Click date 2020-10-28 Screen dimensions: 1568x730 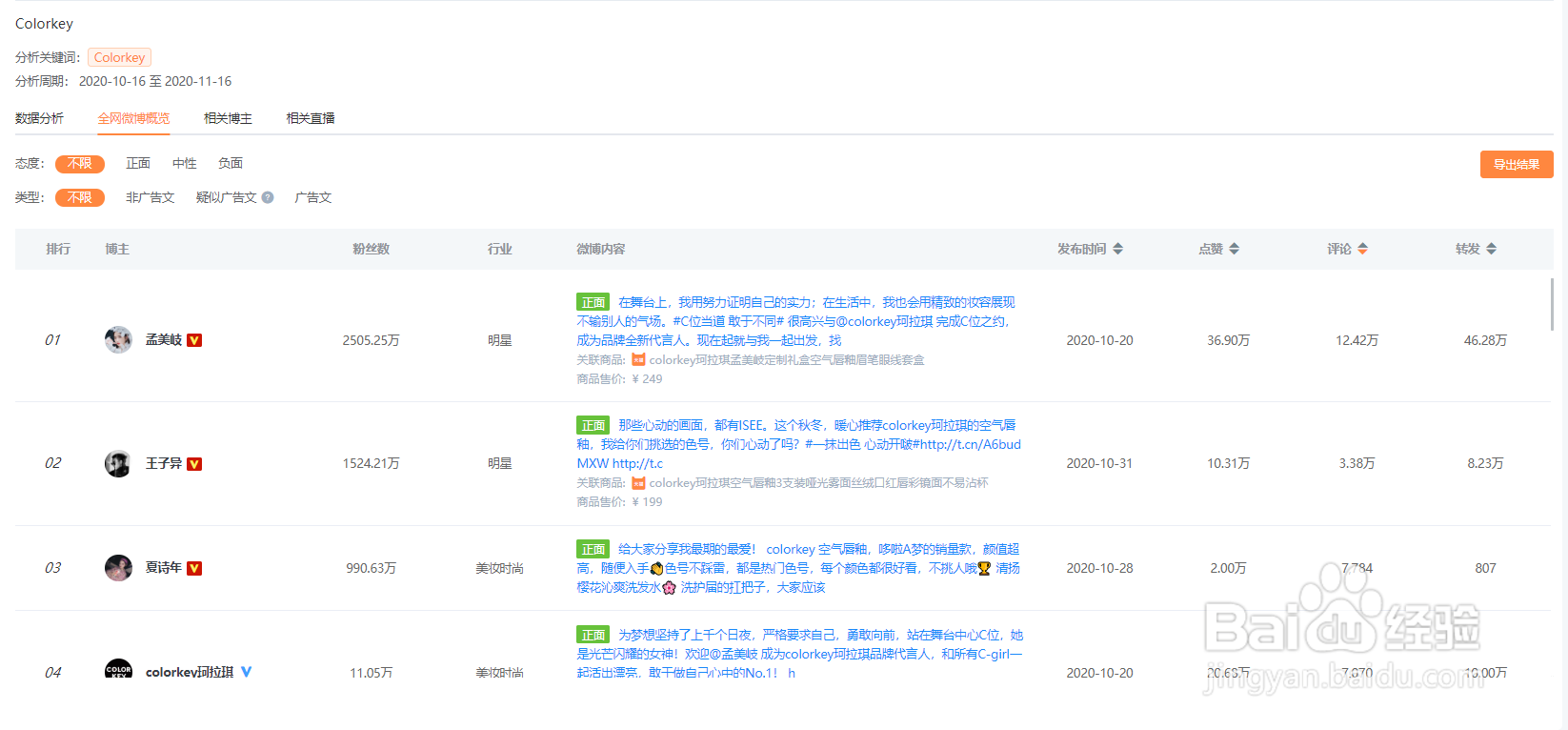point(1099,568)
